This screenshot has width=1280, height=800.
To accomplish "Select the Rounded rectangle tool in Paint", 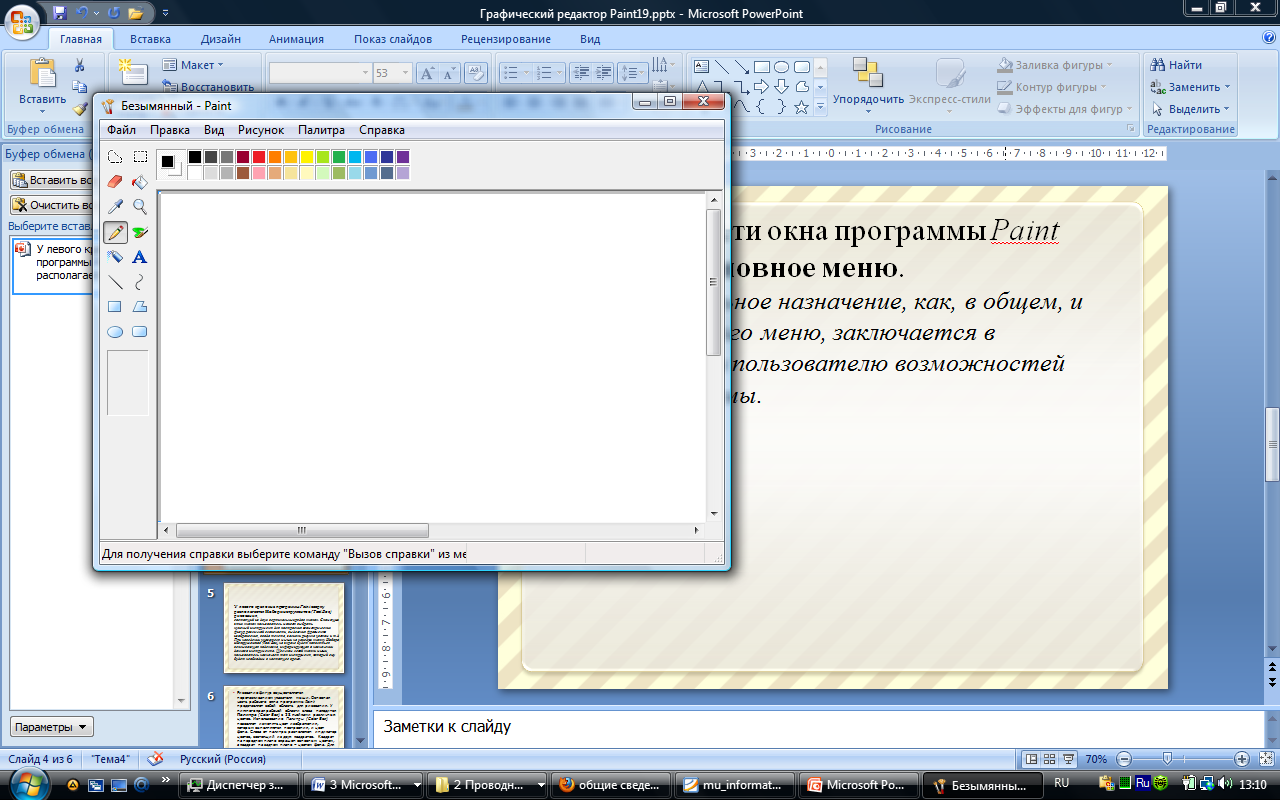I will click(140, 332).
